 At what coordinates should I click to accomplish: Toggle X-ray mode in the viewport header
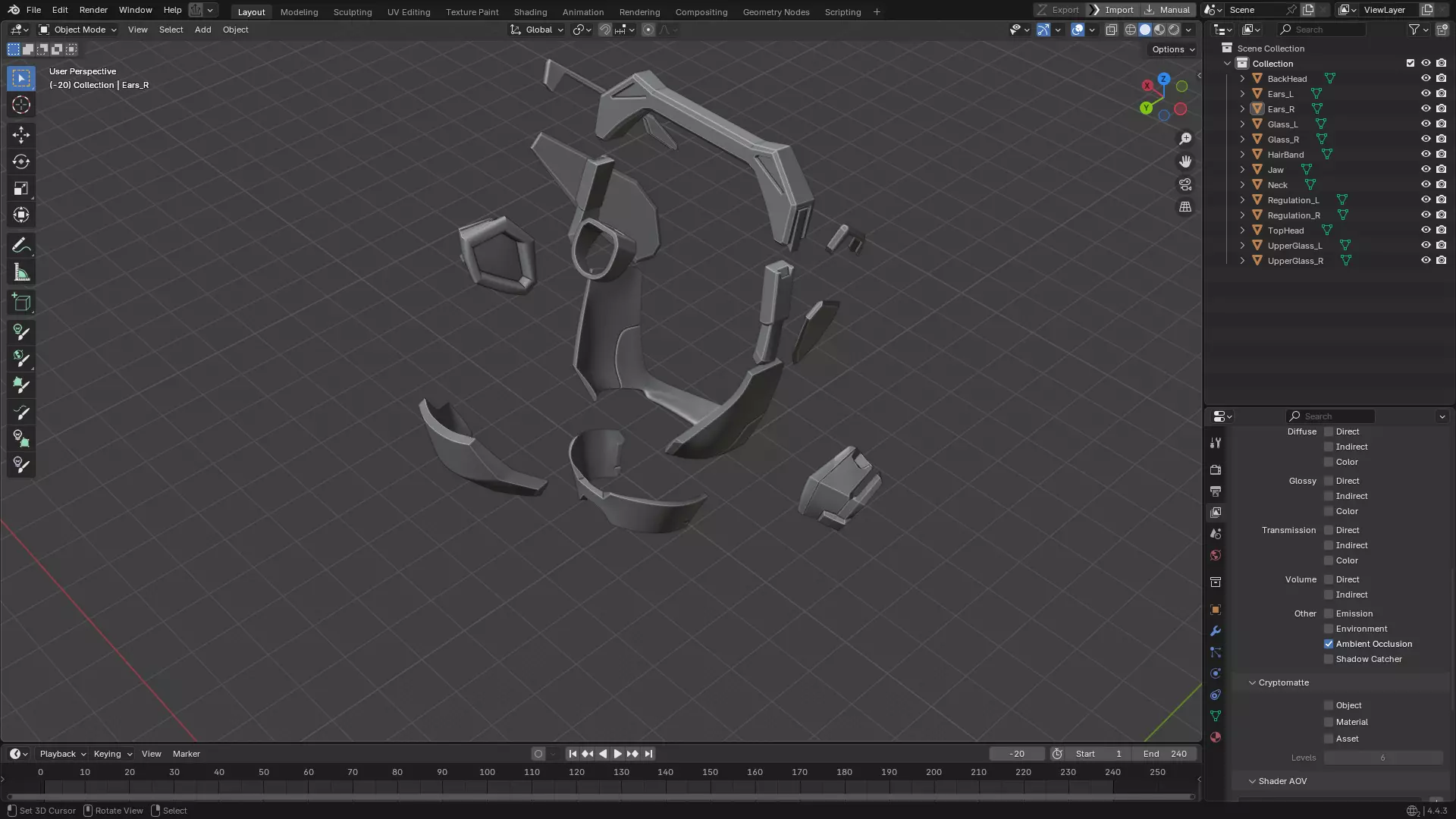(1111, 30)
